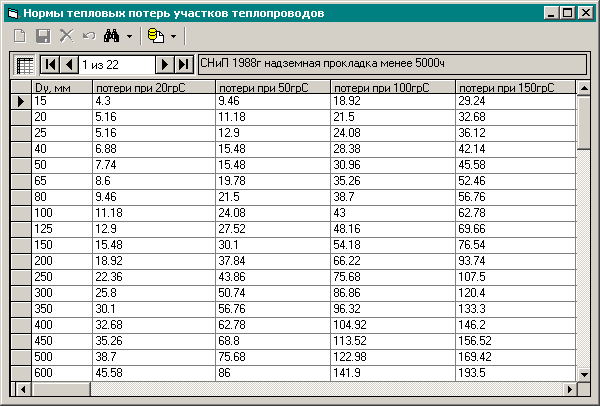The height and width of the screenshot is (406, 600).
Task: Click the "Dy, мм" column header
Action: [x=61, y=88]
